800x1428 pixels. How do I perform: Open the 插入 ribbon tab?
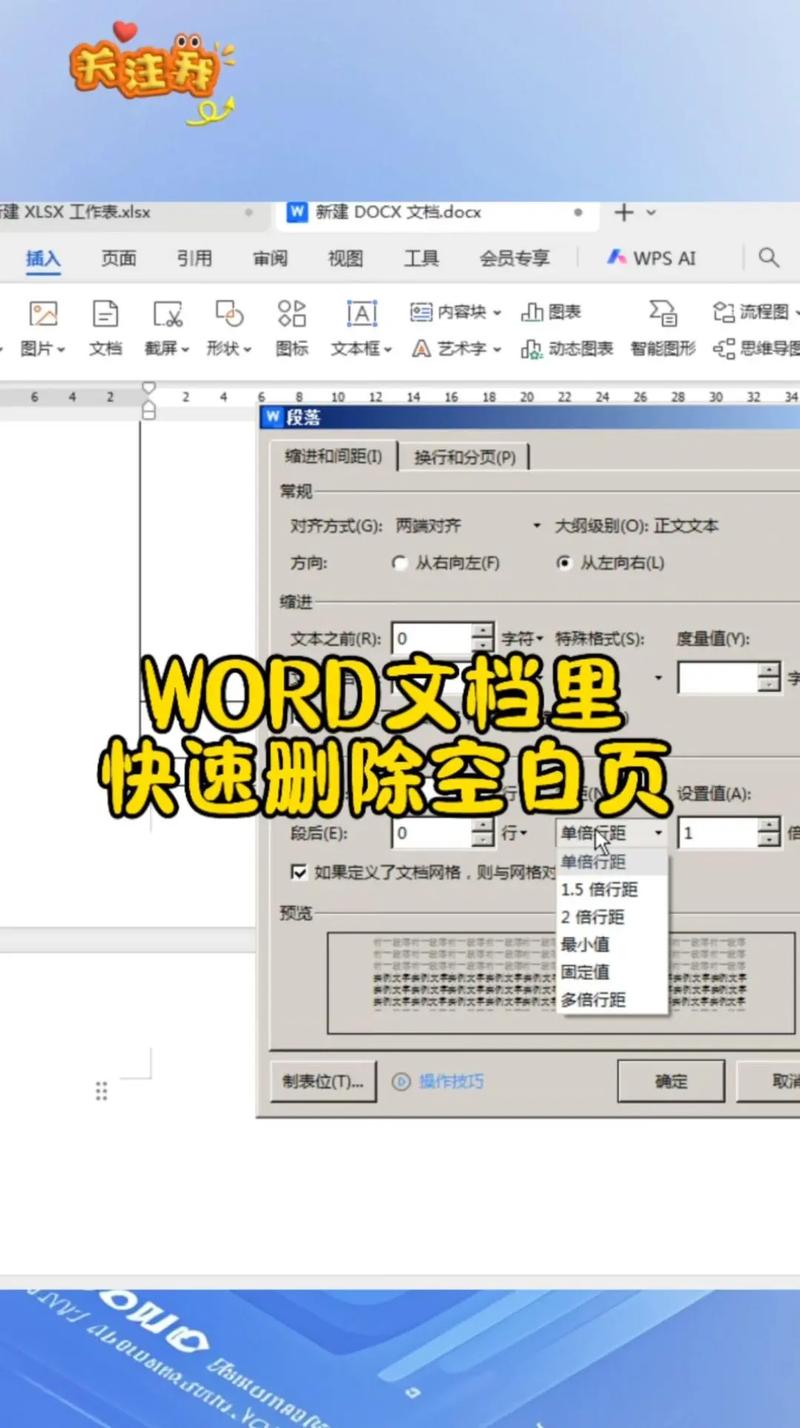(x=43, y=258)
